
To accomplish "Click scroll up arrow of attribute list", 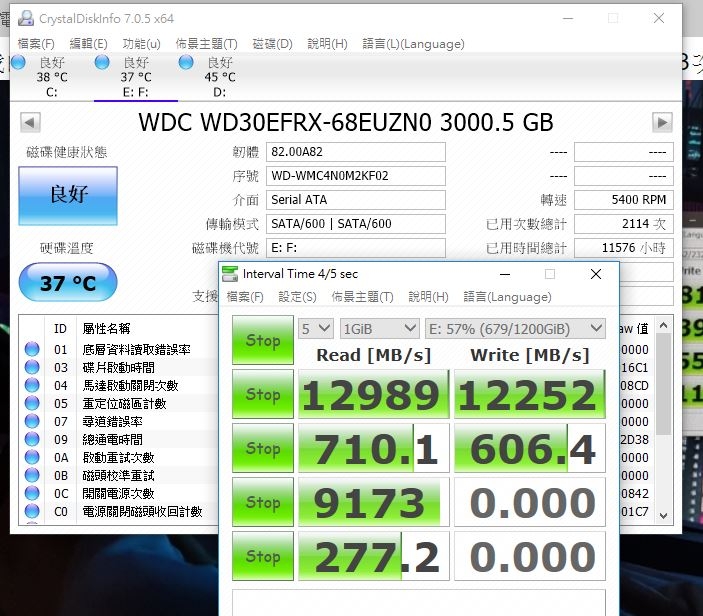I will tap(664, 325).
